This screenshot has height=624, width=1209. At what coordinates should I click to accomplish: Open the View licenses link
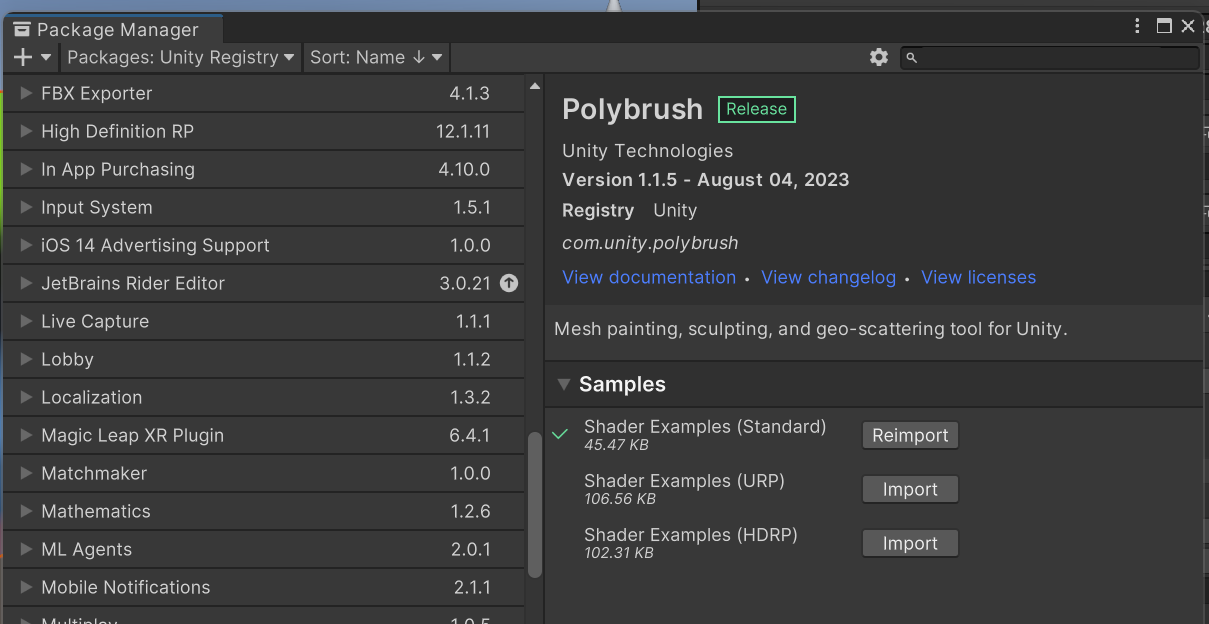click(x=978, y=277)
